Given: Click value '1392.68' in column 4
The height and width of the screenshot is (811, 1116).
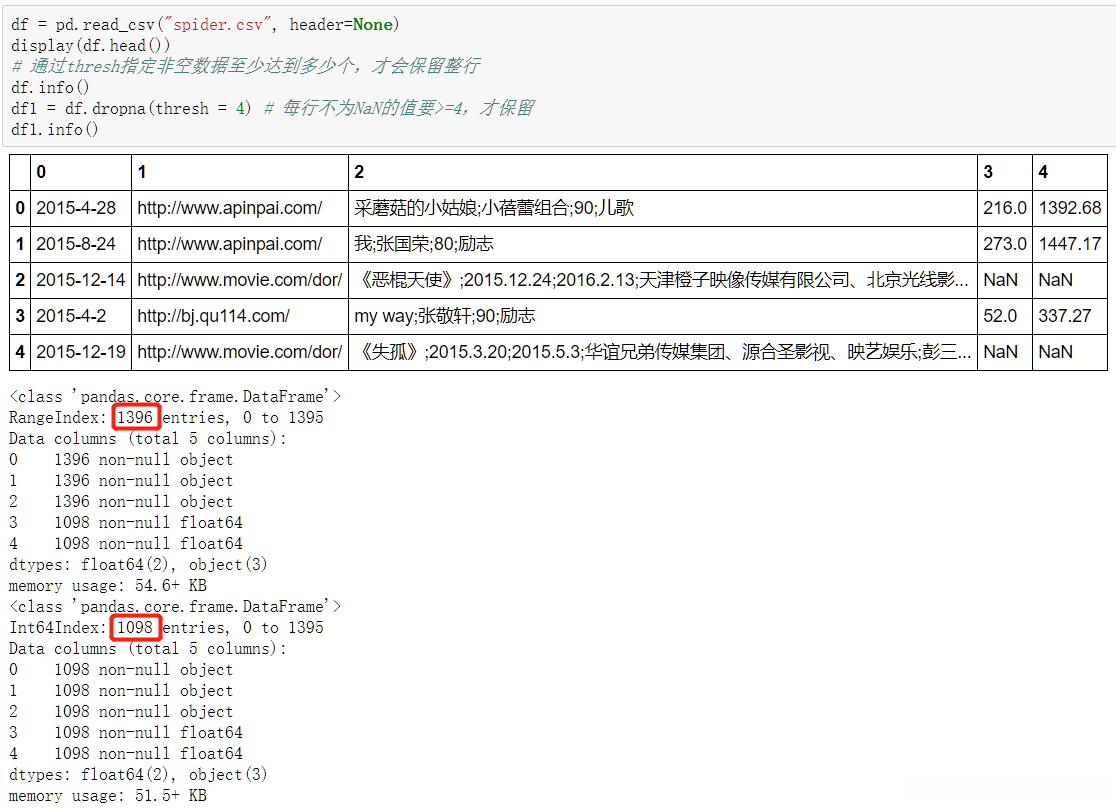Looking at the screenshot, I should coord(1070,208).
